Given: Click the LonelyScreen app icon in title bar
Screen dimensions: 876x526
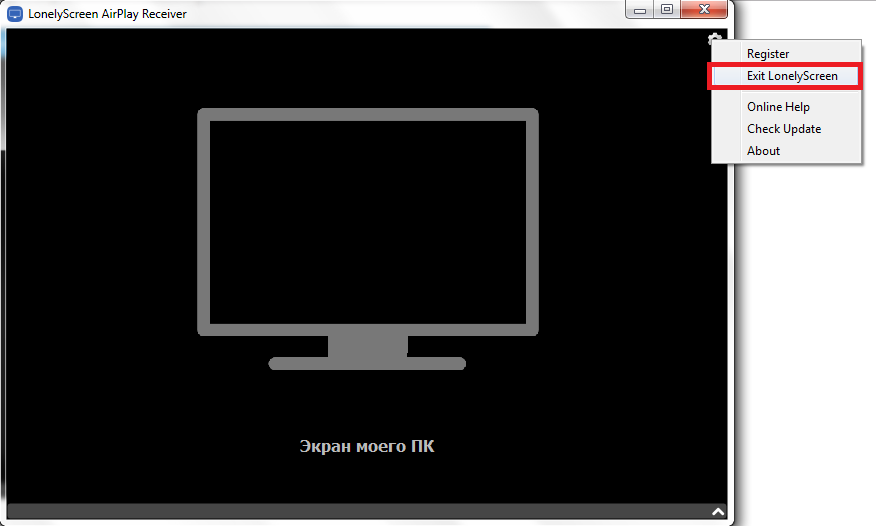Looking at the screenshot, I should tap(15, 13).
